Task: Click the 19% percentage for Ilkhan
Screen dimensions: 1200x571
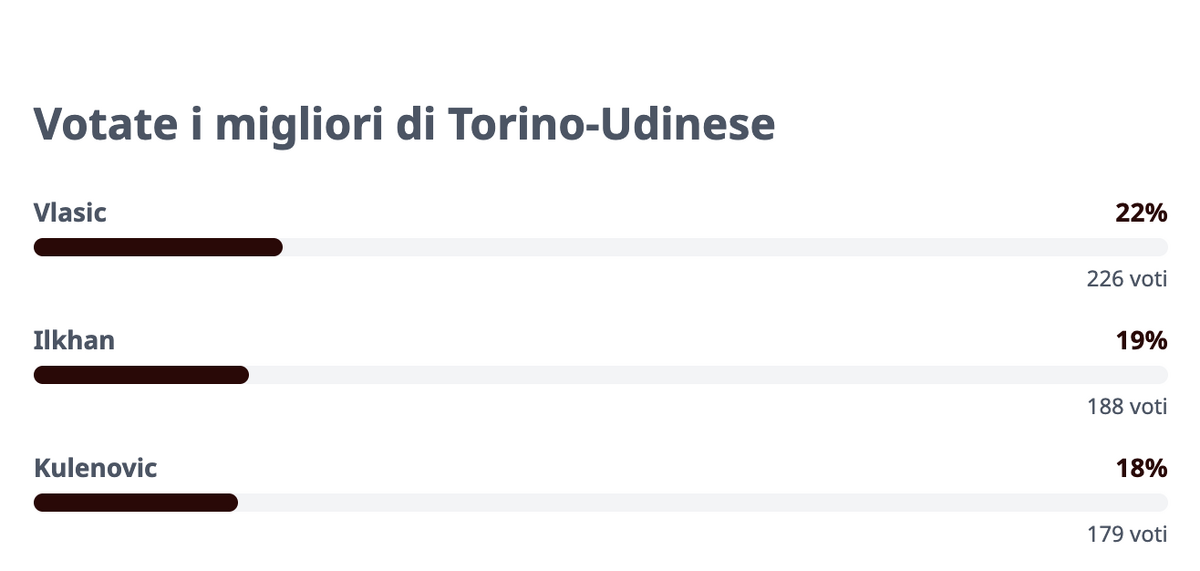Action: (x=1141, y=341)
